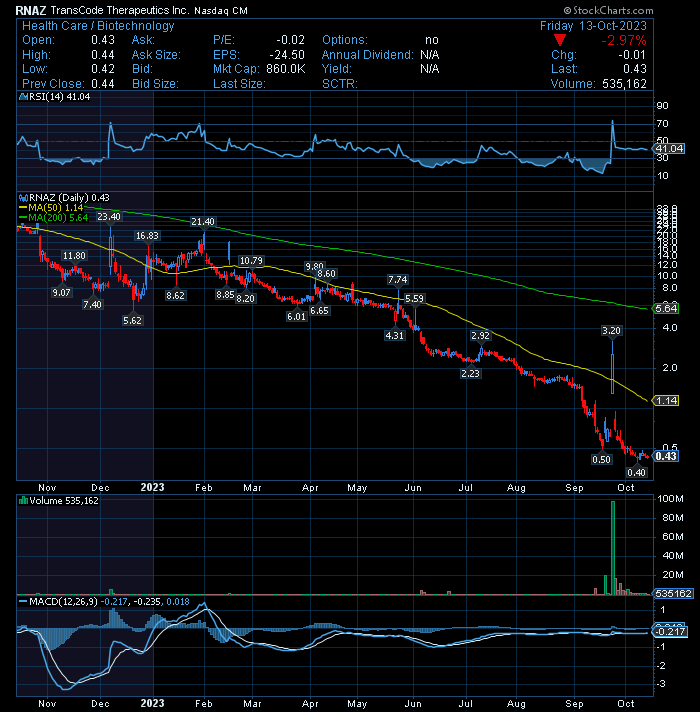
Task: Click the 0.50 price low label
Action: [x=601, y=459]
